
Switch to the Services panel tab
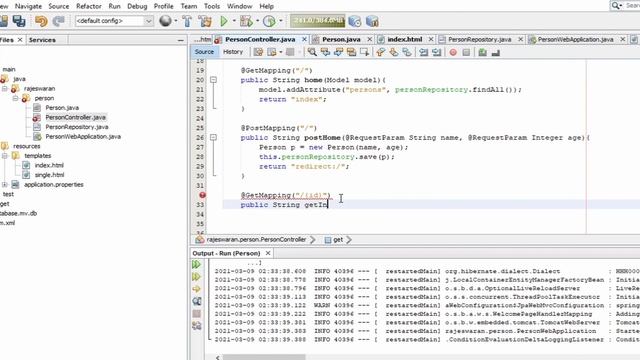click(x=42, y=40)
